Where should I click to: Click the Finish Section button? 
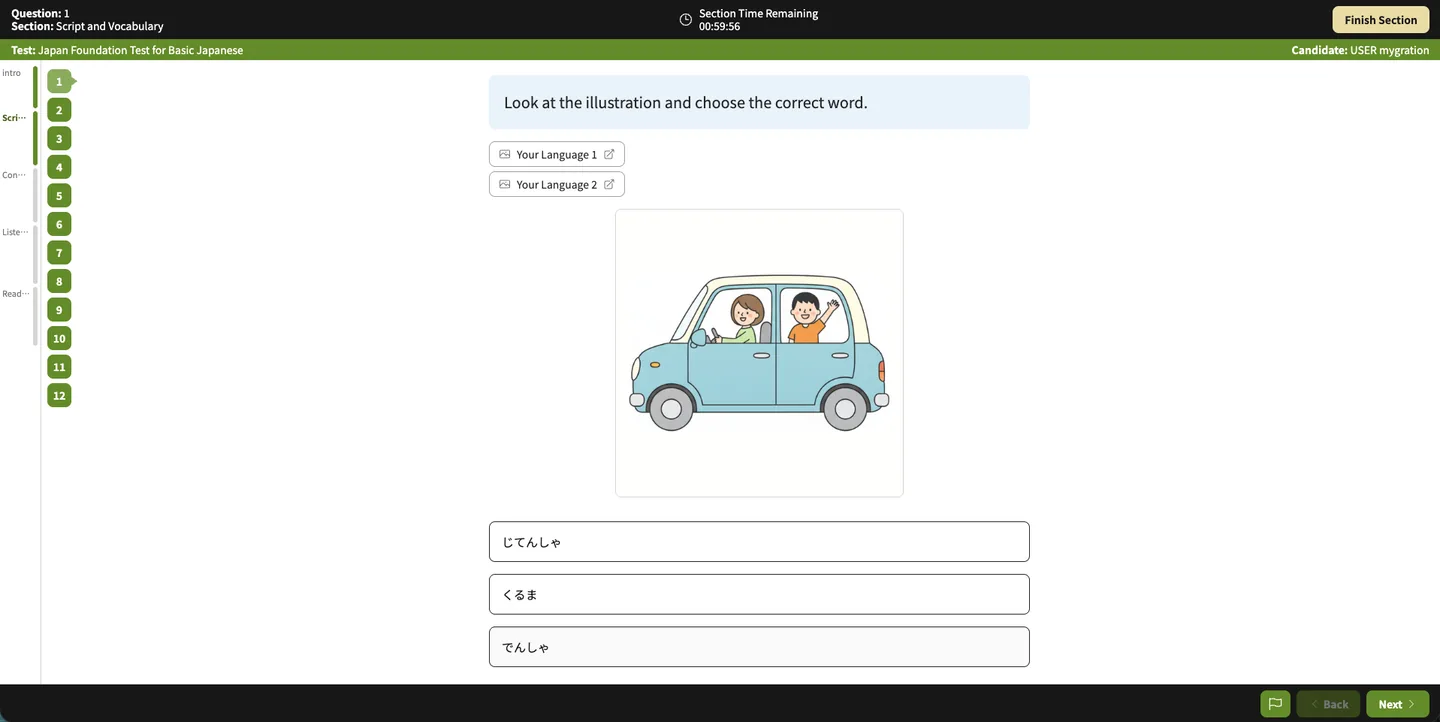1380,20
